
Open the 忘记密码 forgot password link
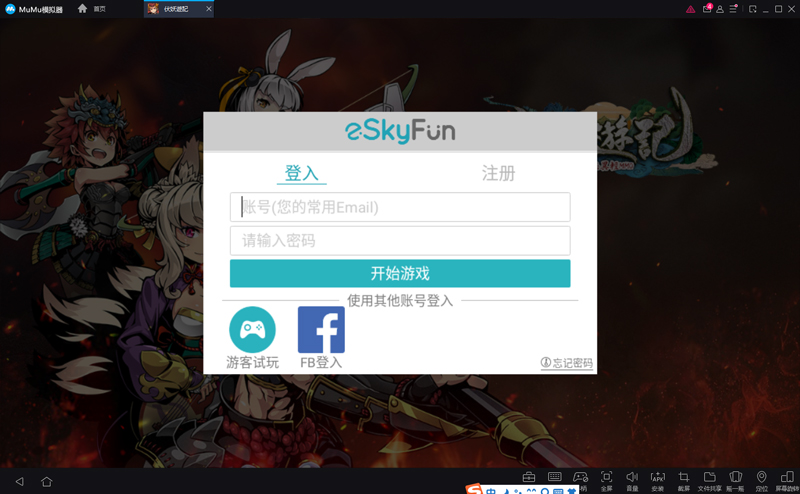(x=567, y=363)
